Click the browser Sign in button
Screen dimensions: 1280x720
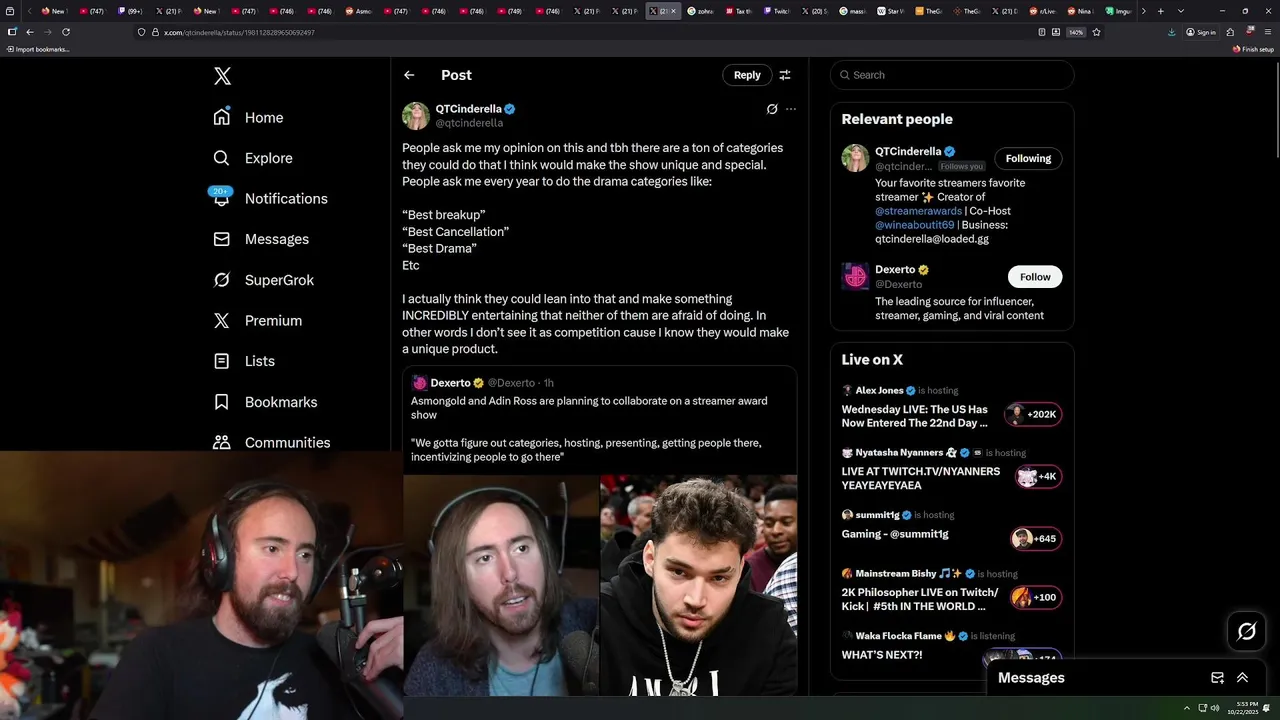coord(1201,32)
